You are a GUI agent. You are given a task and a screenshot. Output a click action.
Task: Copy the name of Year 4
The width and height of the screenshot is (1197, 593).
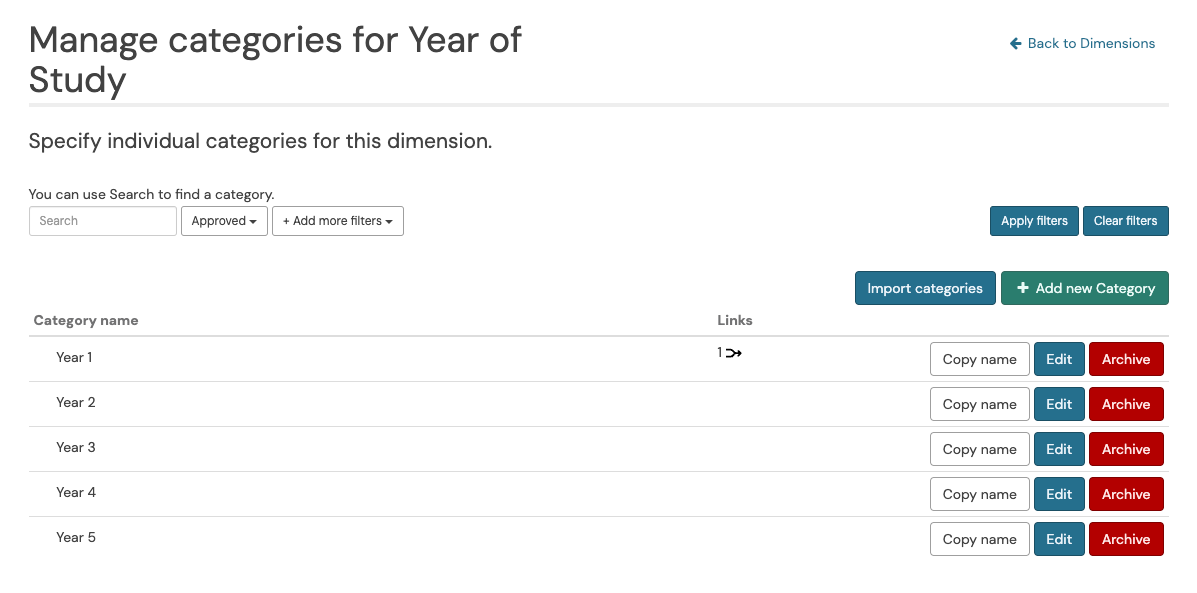(979, 493)
